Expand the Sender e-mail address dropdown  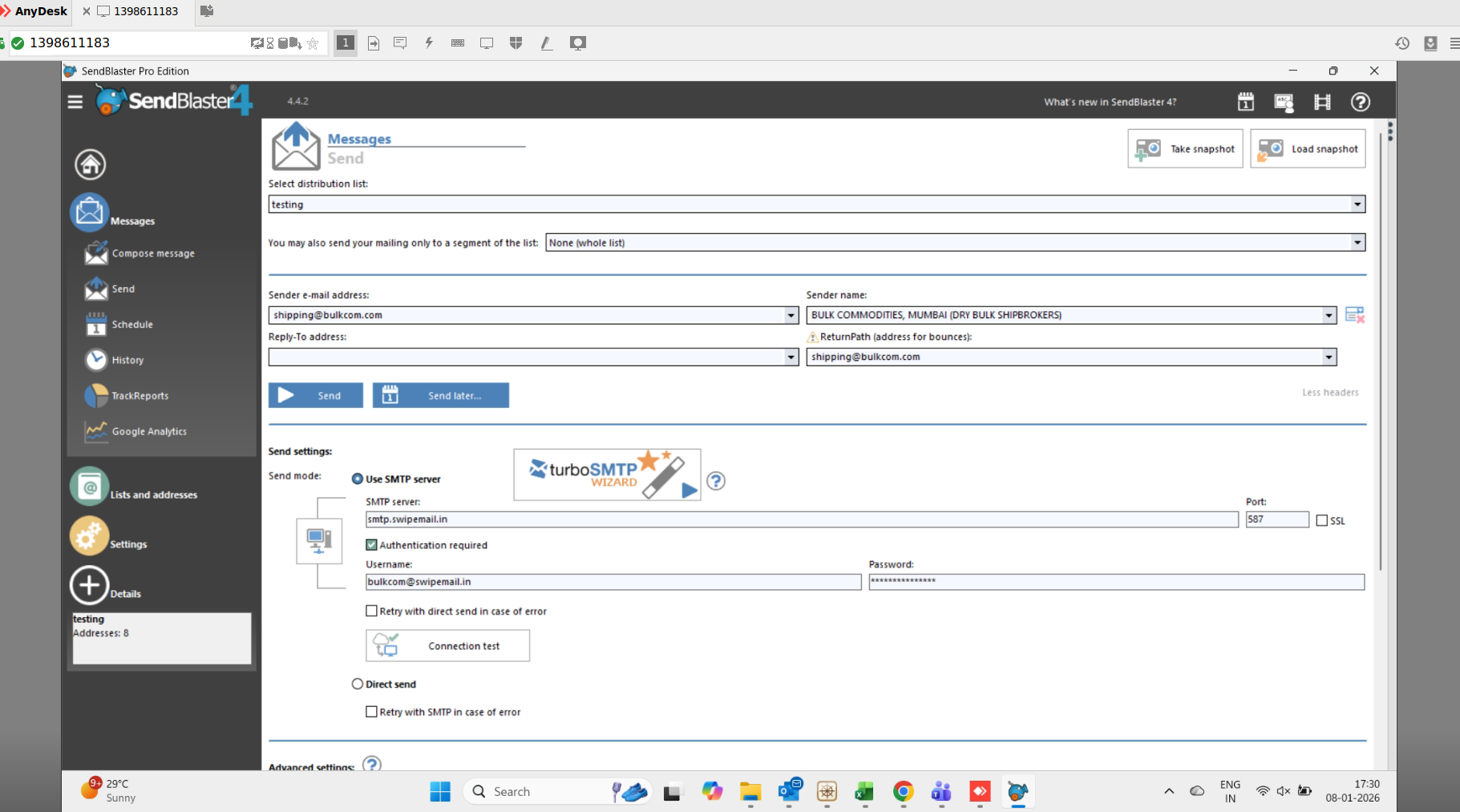pos(791,315)
